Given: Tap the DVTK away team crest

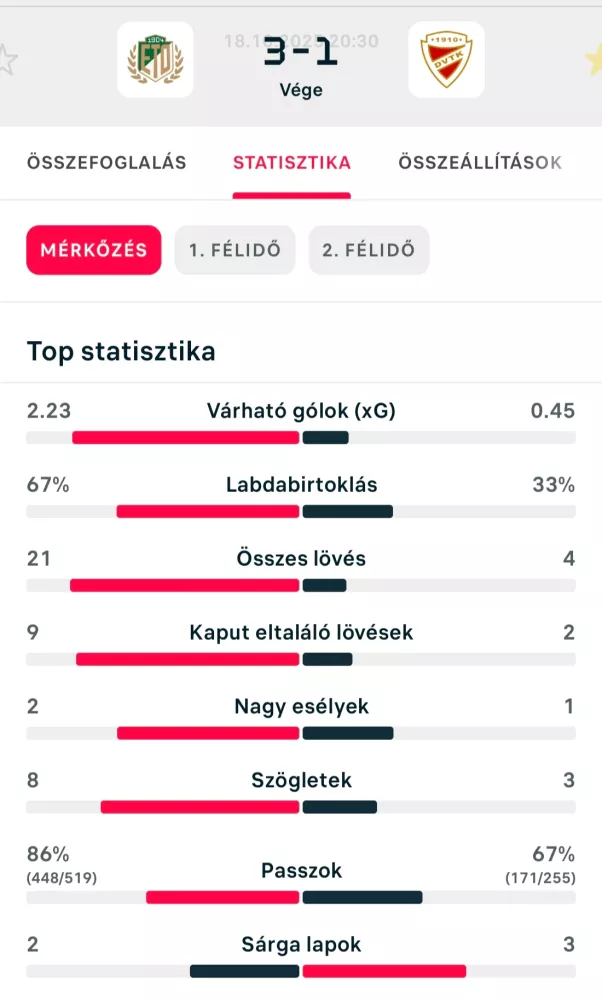Looking at the screenshot, I should [446, 60].
